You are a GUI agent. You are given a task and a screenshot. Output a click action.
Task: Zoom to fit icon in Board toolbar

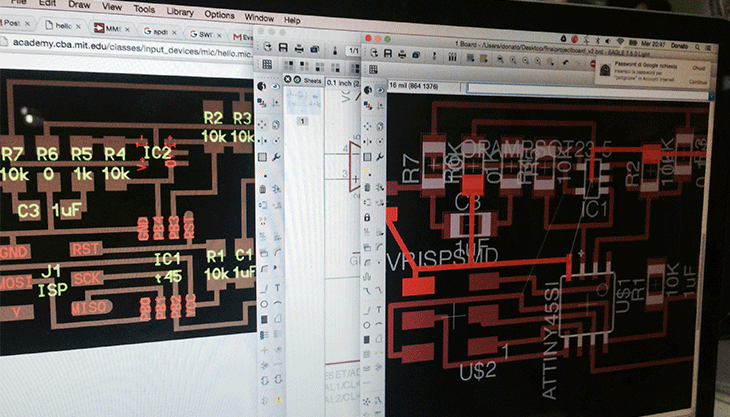[500, 60]
